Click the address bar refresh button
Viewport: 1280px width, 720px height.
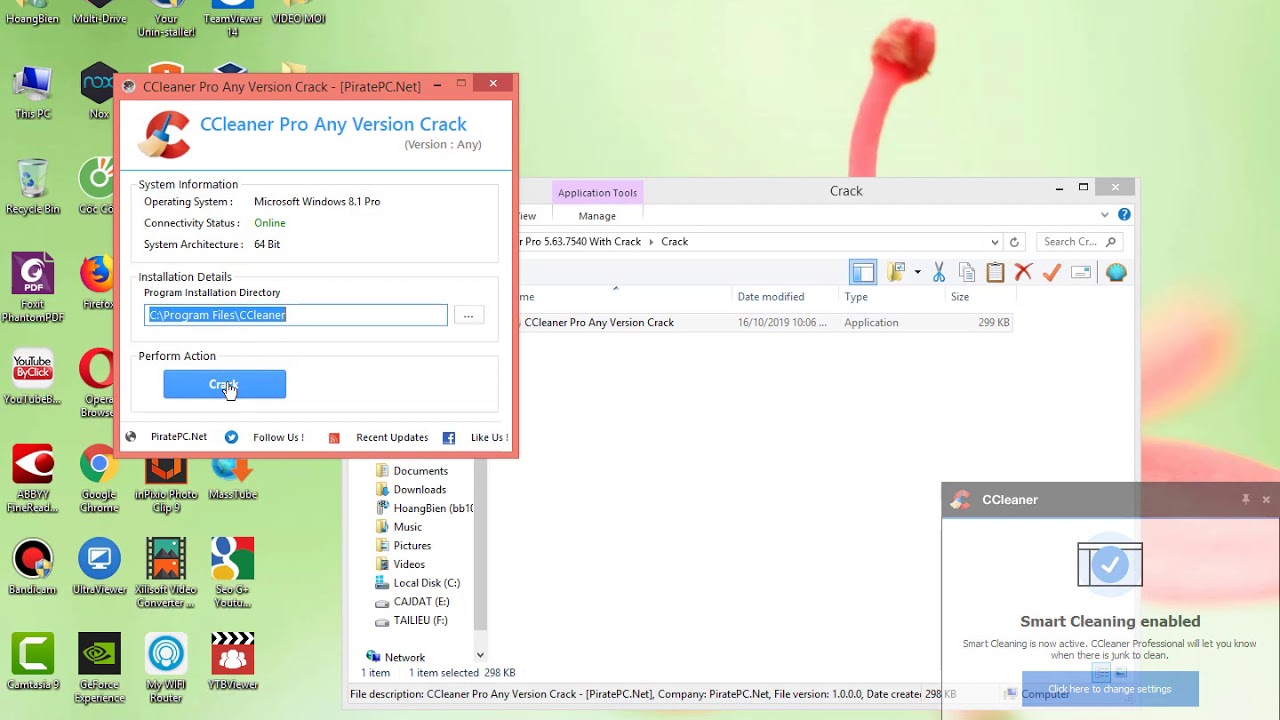(1014, 242)
